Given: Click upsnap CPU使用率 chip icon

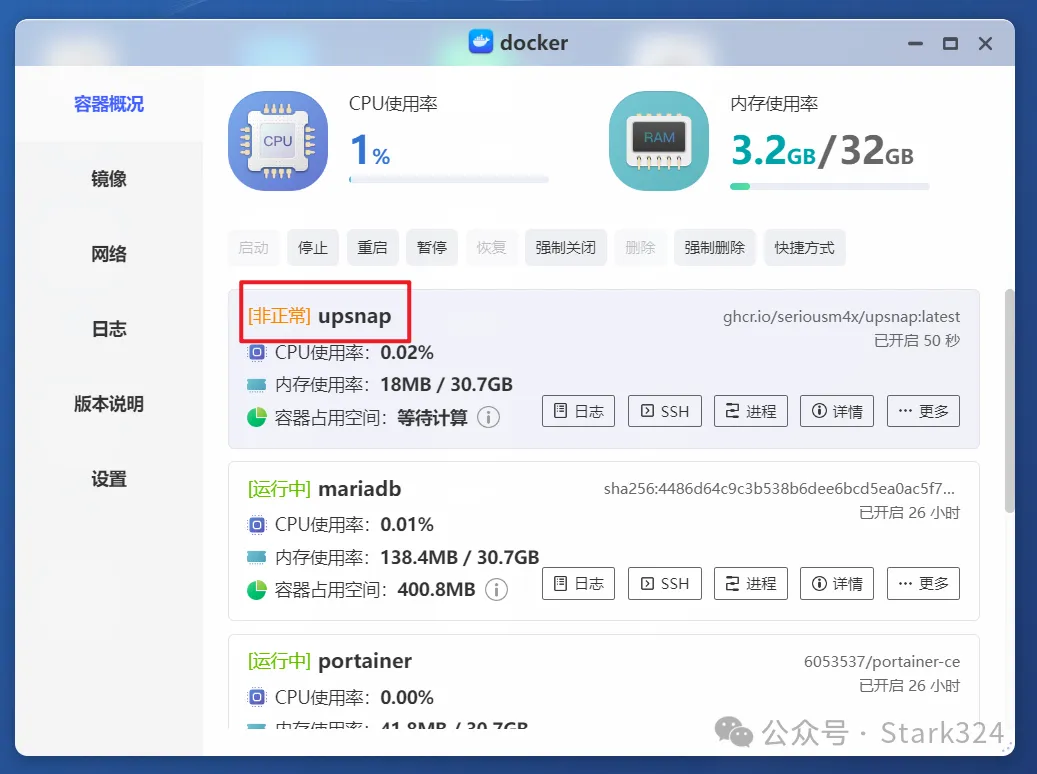Looking at the screenshot, I should tap(257, 353).
